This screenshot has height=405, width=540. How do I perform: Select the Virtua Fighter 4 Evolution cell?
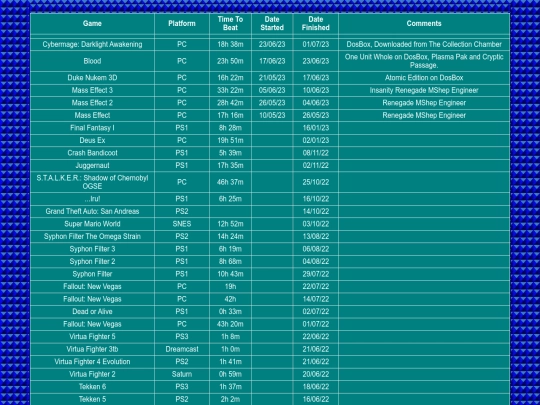pyautogui.click(x=92, y=362)
